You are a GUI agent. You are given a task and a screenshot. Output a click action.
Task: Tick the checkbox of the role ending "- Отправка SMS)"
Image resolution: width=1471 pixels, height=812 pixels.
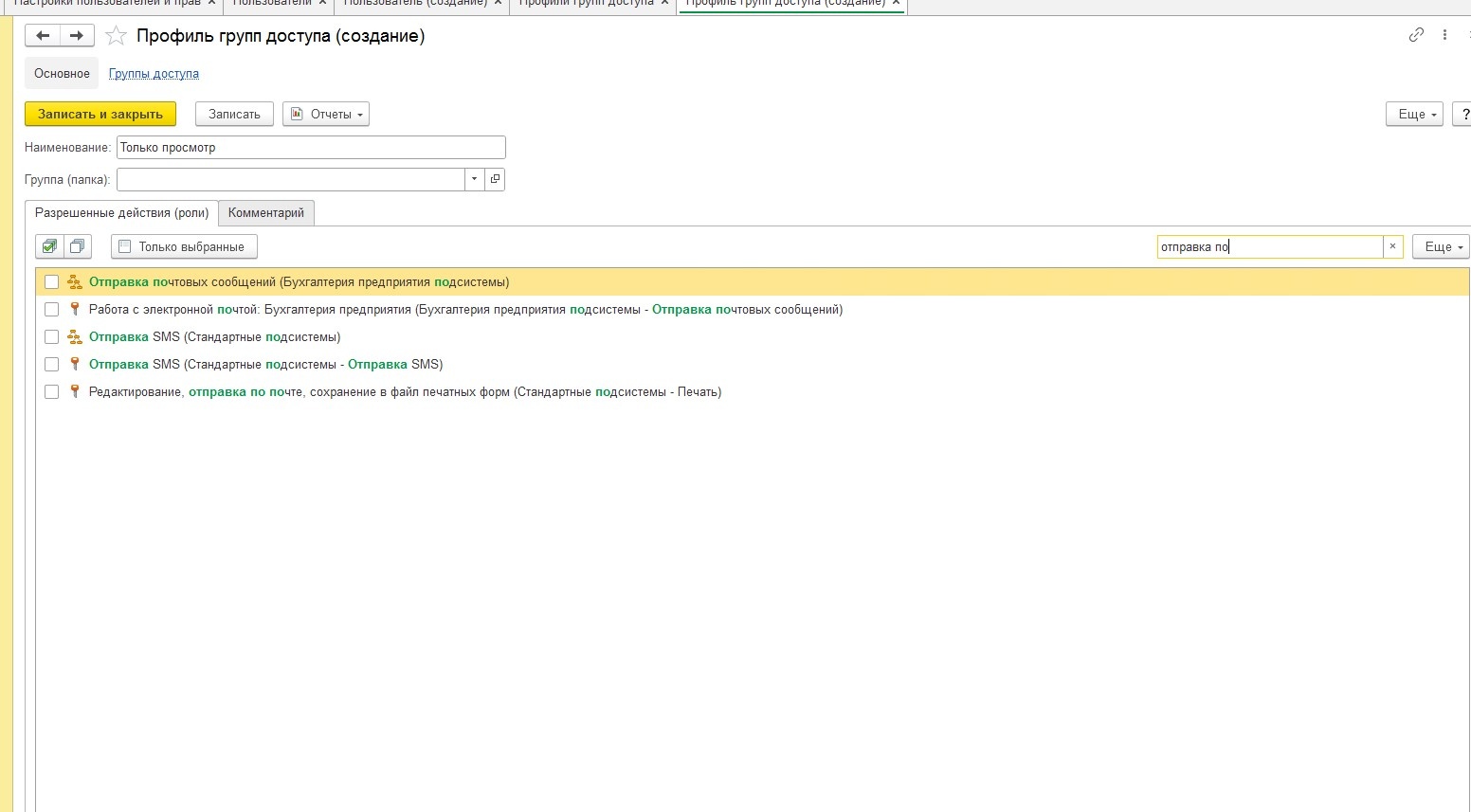(51, 364)
